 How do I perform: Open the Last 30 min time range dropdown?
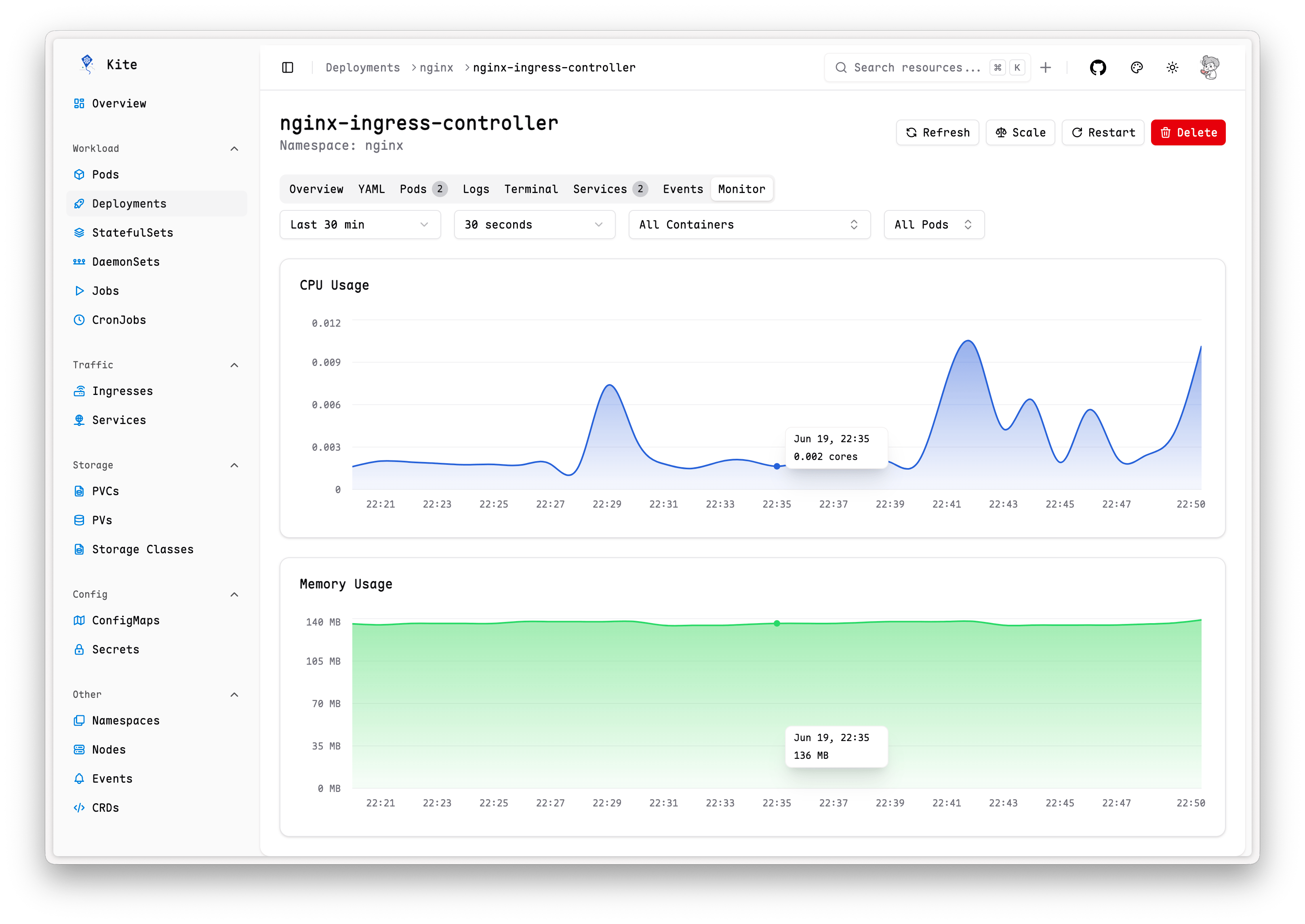click(360, 224)
